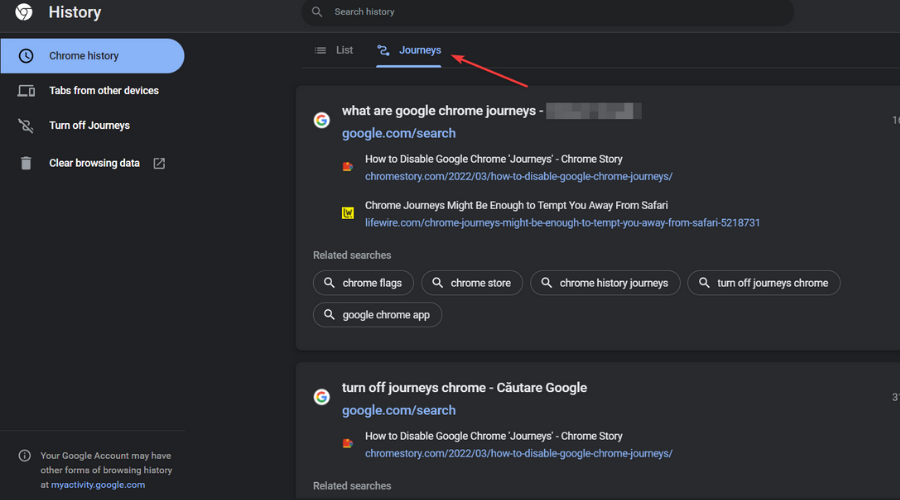Open the 'turn off journeys chrome - Căutare Google' title
Screen dimensions: 900x500
[x=464, y=387]
